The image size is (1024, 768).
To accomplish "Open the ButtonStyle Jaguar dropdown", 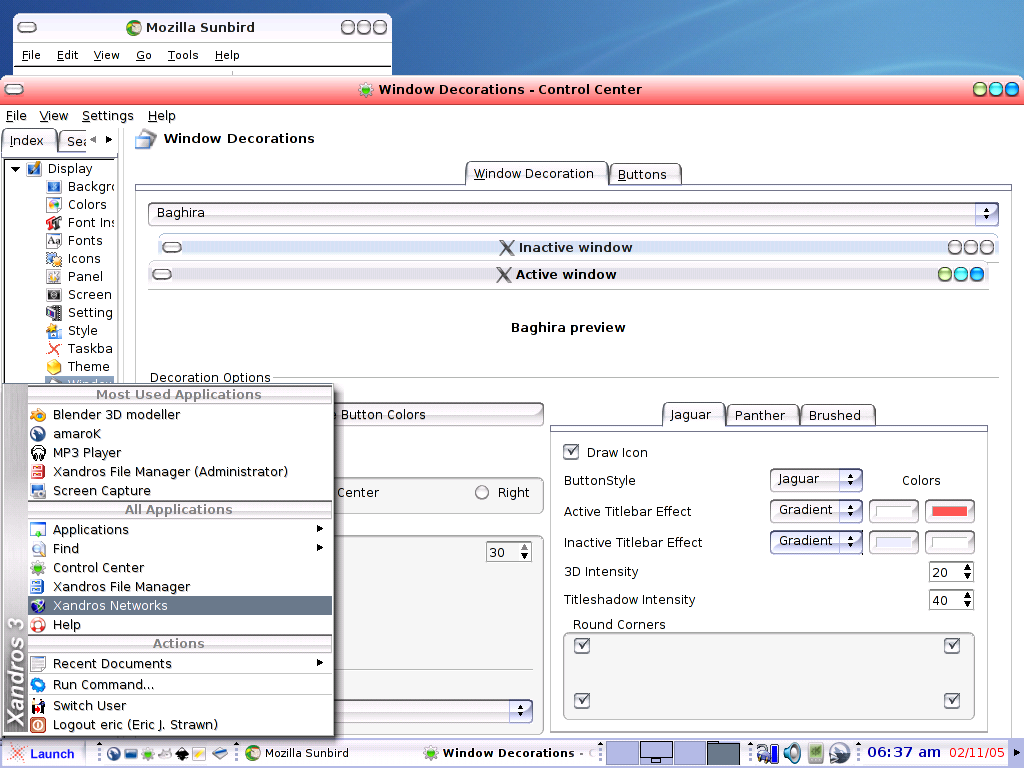I will (x=816, y=480).
